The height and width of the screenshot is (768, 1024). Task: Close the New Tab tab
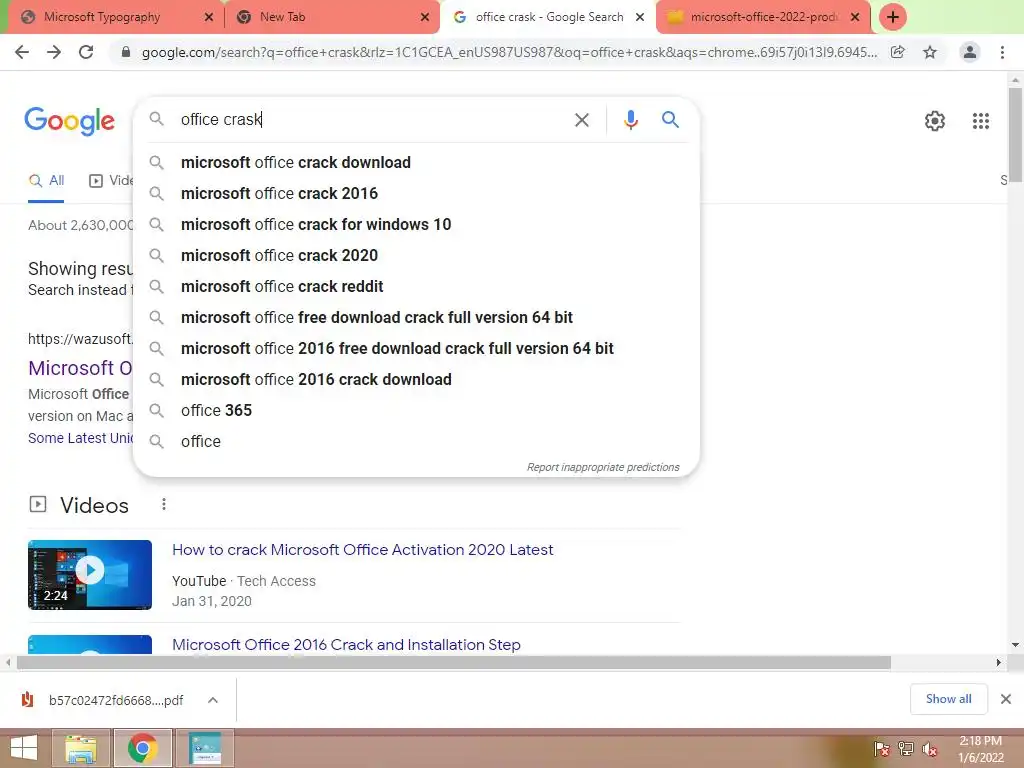(425, 17)
